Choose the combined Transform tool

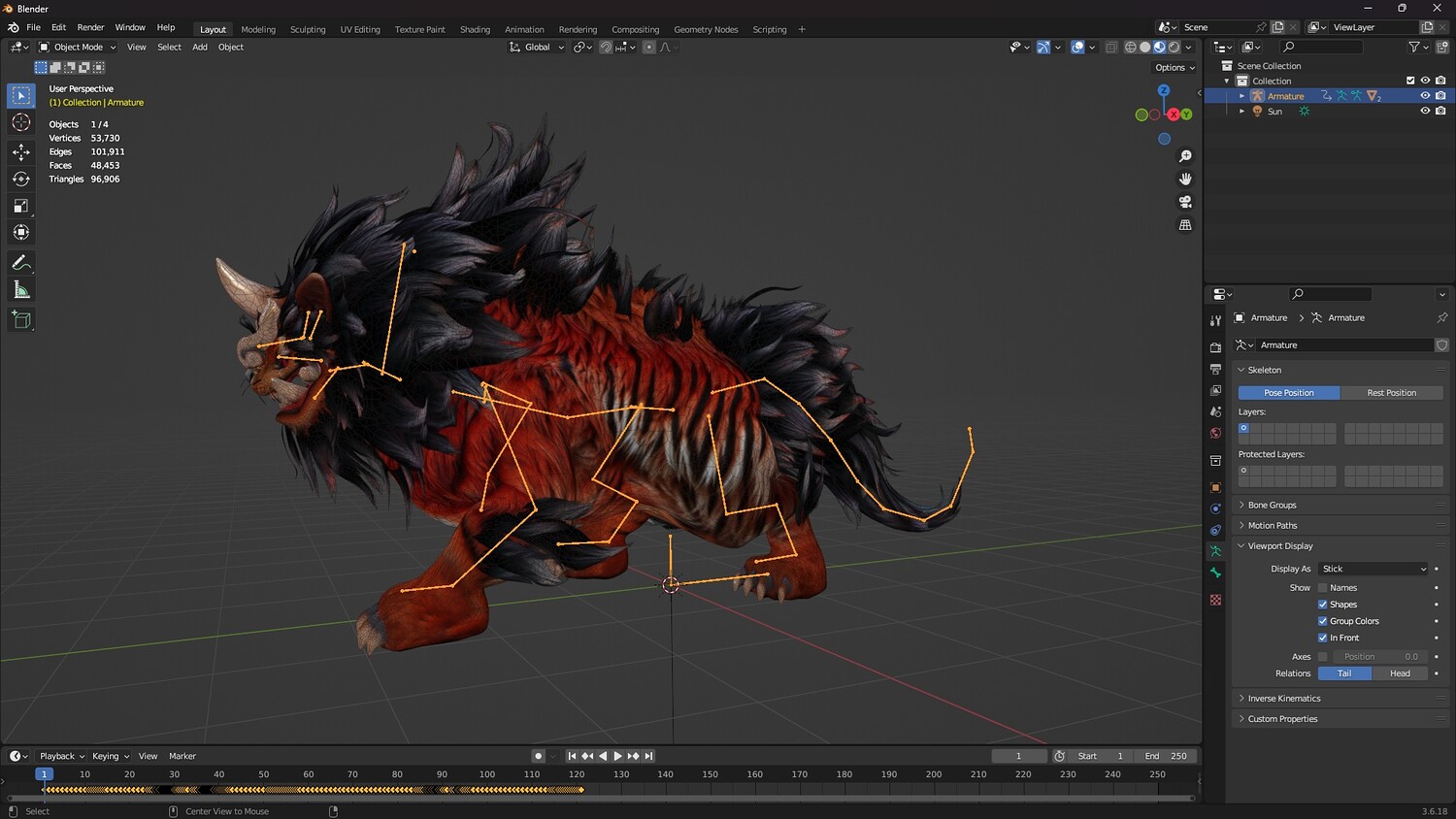[20, 233]
